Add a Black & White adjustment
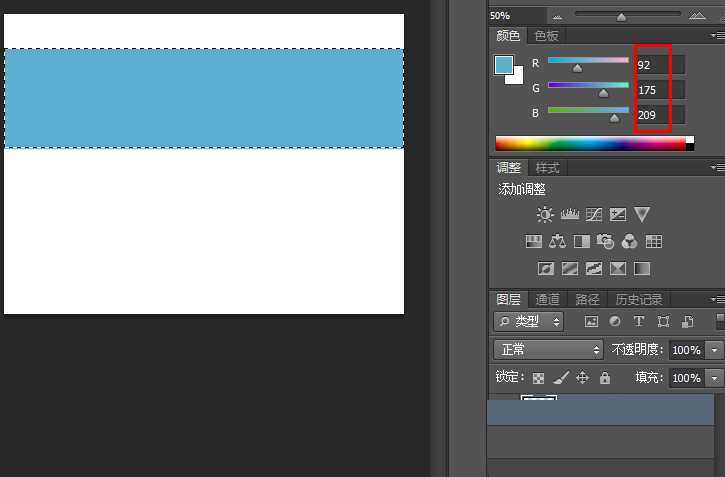Image resolution: width=725 pixels, height=477 pixels. 582,241
